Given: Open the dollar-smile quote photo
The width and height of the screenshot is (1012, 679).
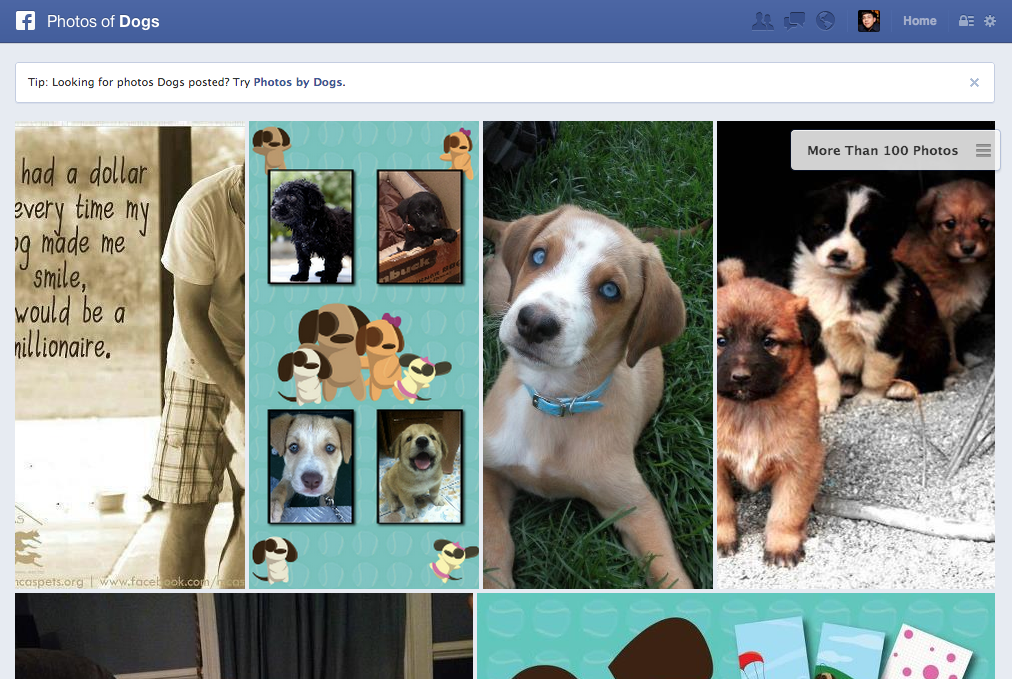Looking at the screenshot, I should tap(130, 355).
